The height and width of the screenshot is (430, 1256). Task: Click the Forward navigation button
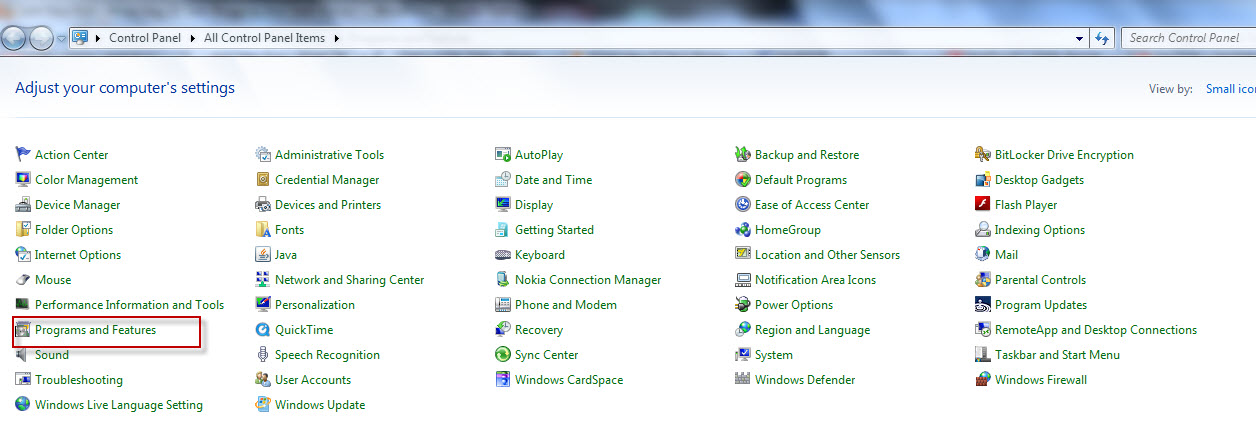click(41, 38)
